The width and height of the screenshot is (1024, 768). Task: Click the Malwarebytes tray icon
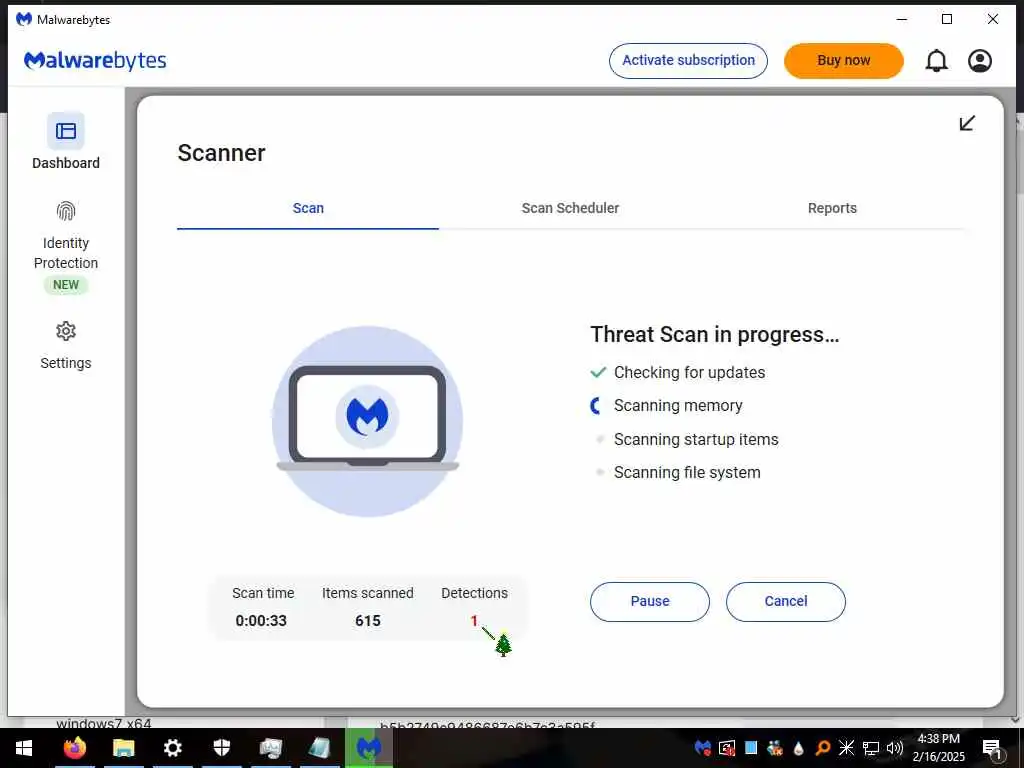click(703, 748)
